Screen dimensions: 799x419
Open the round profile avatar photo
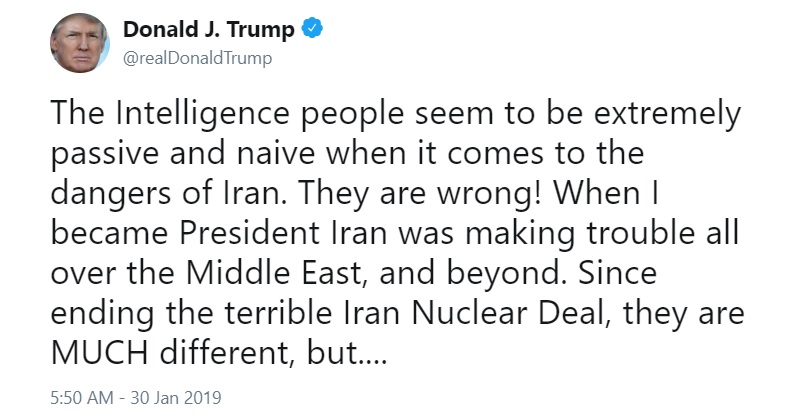pyautogui.click(x=80, y=43)
